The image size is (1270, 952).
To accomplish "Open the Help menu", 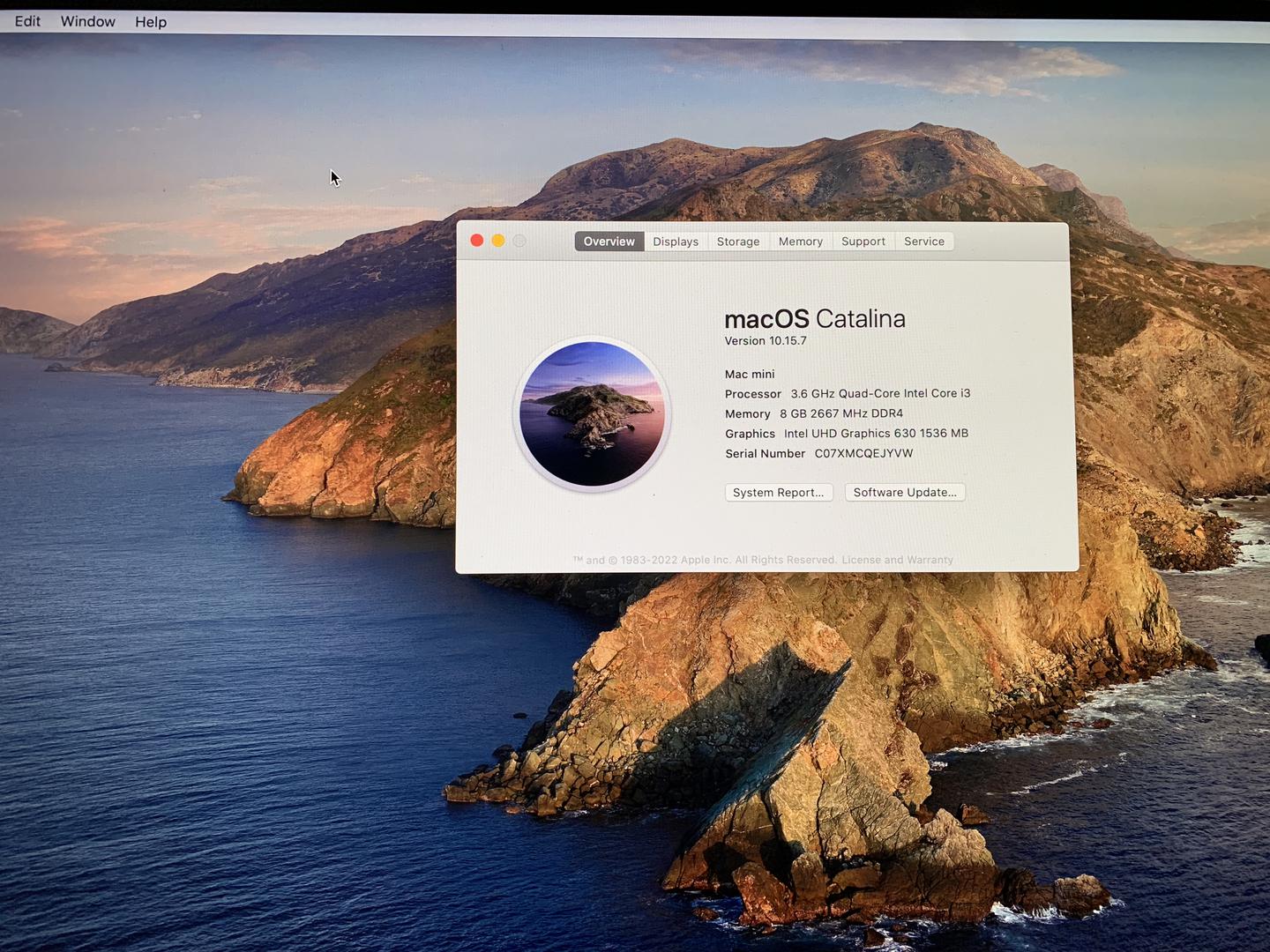I will tap(151, 22).
